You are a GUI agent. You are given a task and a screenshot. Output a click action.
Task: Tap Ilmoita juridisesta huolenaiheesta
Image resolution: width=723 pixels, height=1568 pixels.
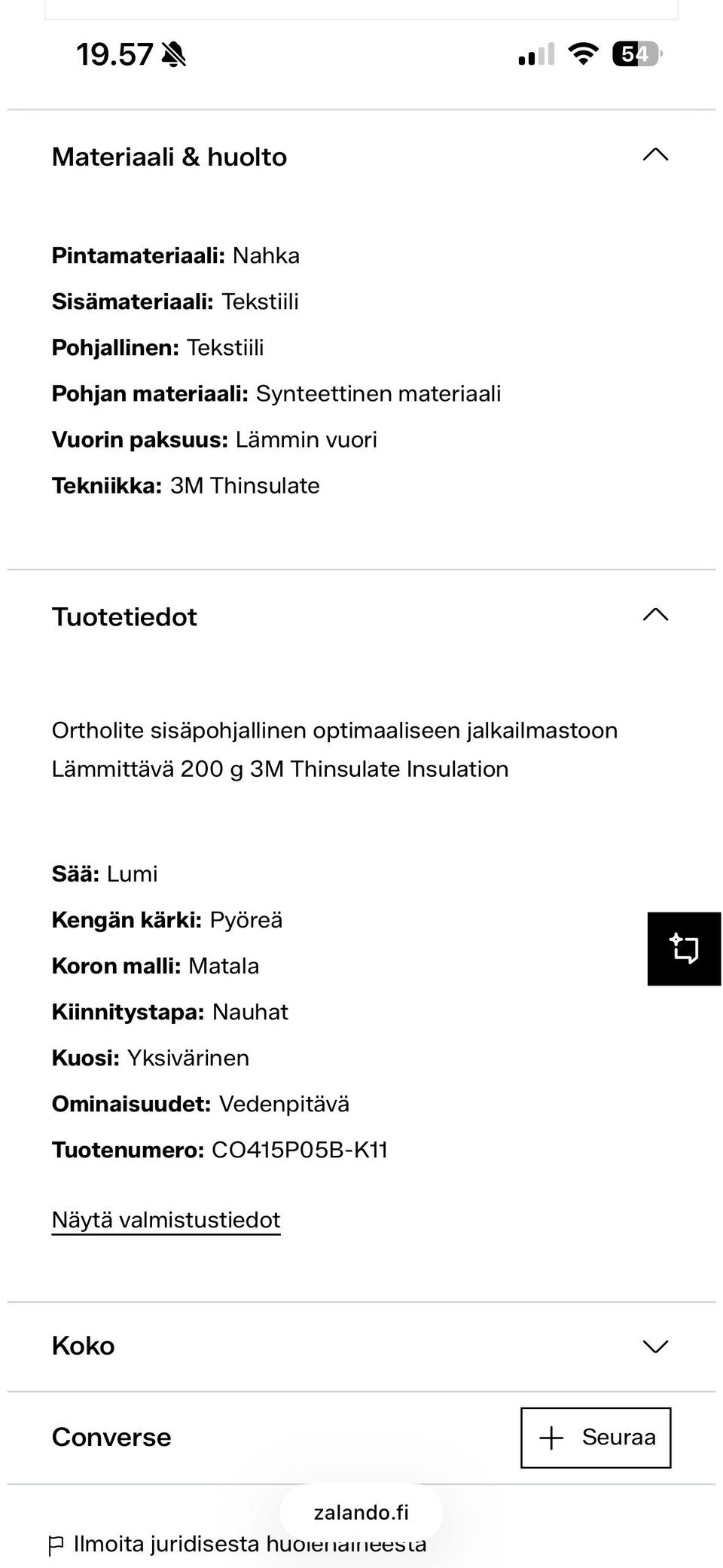249,1542
